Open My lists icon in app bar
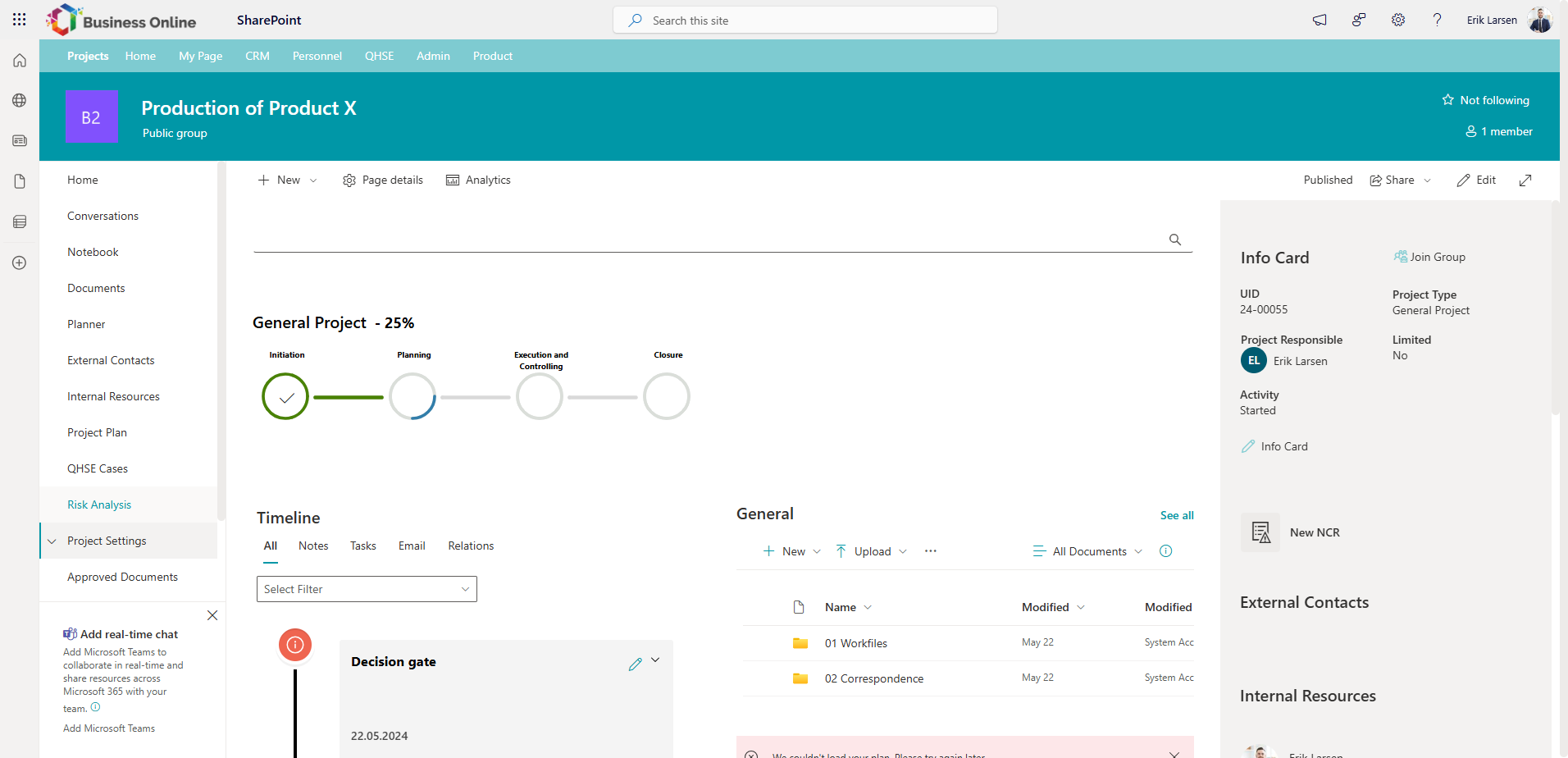 pos(20,221)
